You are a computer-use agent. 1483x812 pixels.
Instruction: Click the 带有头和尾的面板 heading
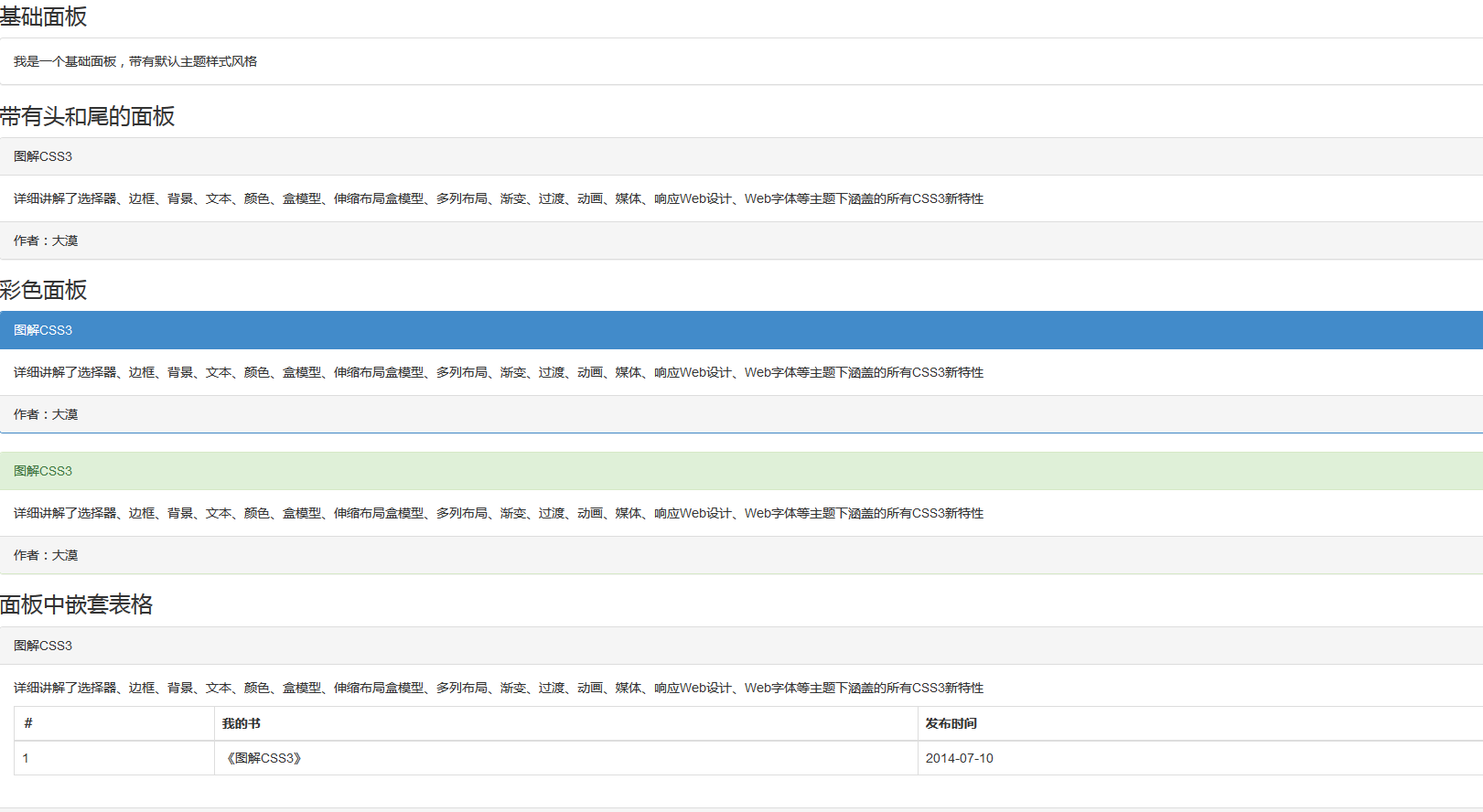(88, 116)
